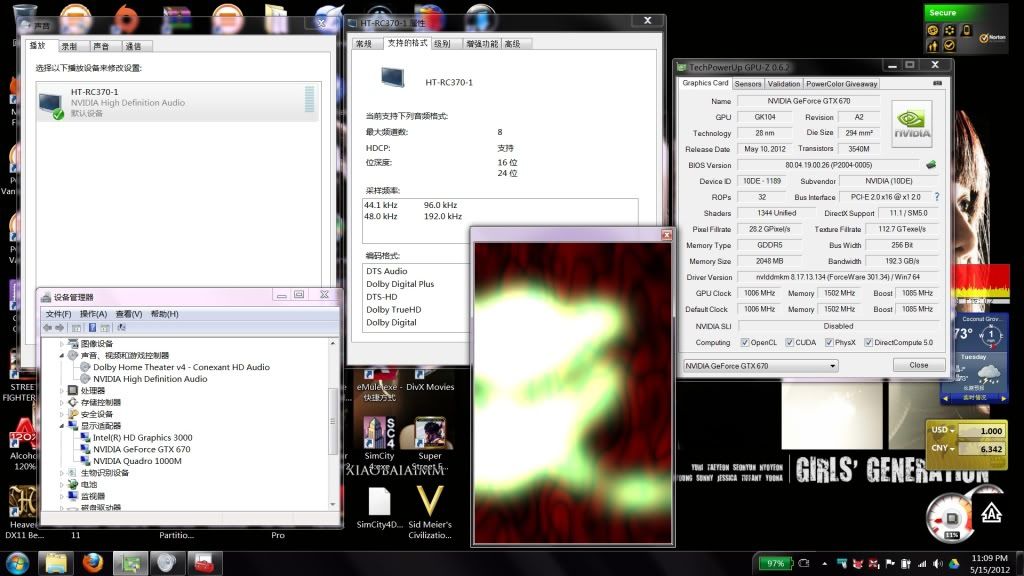The image size is (1024, 576).
Task: Toggle the DirectCompute 5.0 checkbox
Action: (x=869, y=342)
